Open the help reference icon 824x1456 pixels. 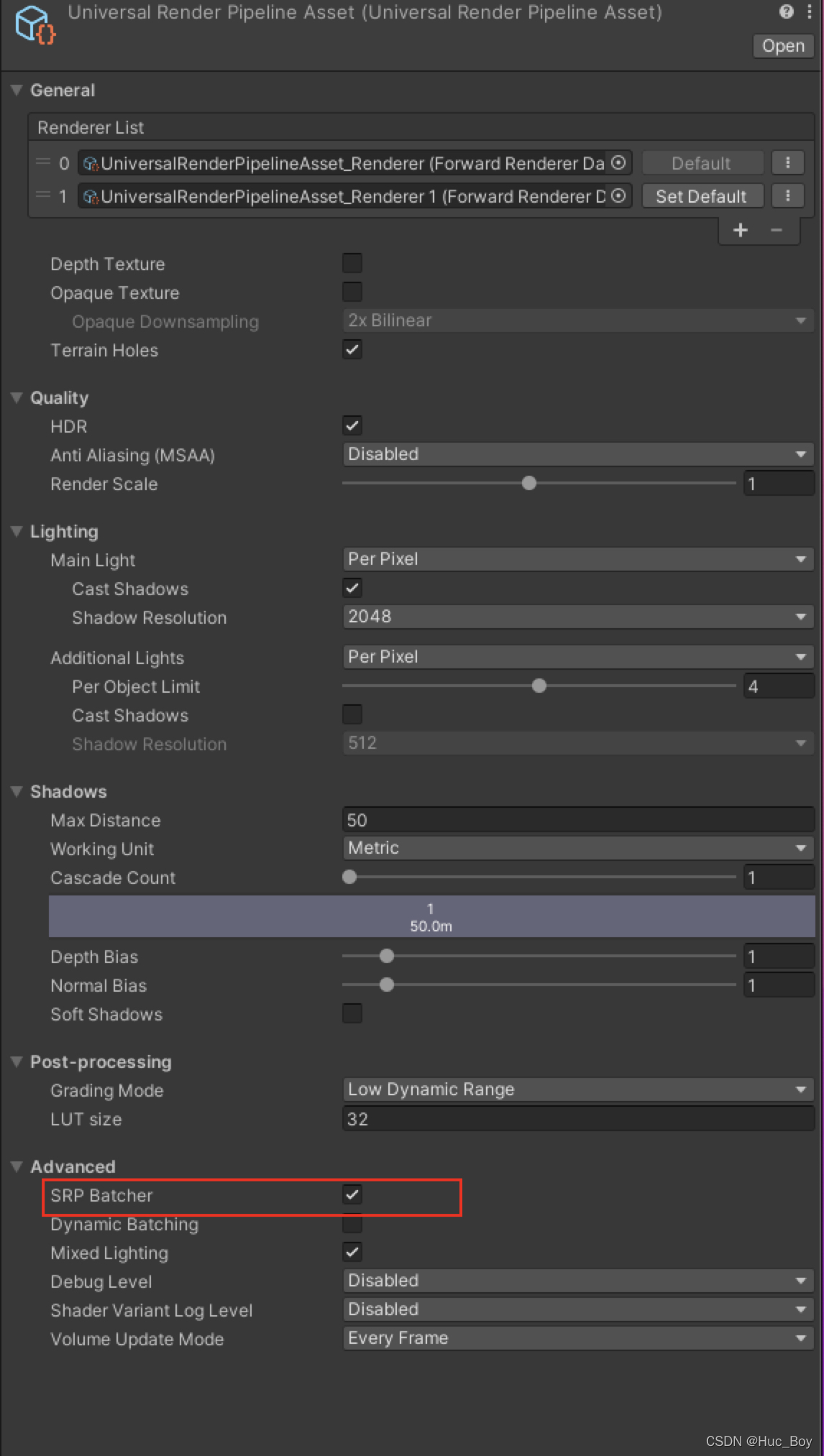[786, 11]
